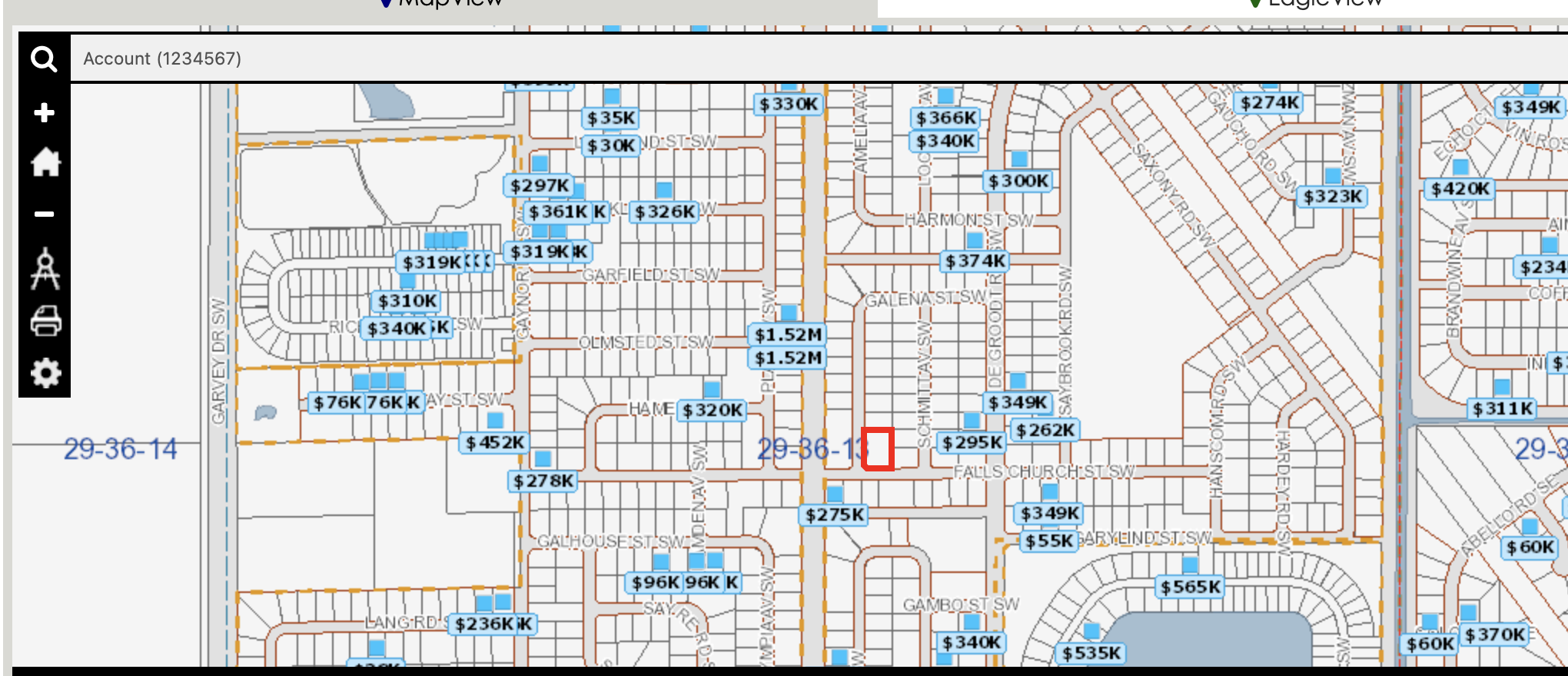1568x676 pixels.
Task: Open the $262K sale label
Action: pyautogui.click(x=1045, y=430)
